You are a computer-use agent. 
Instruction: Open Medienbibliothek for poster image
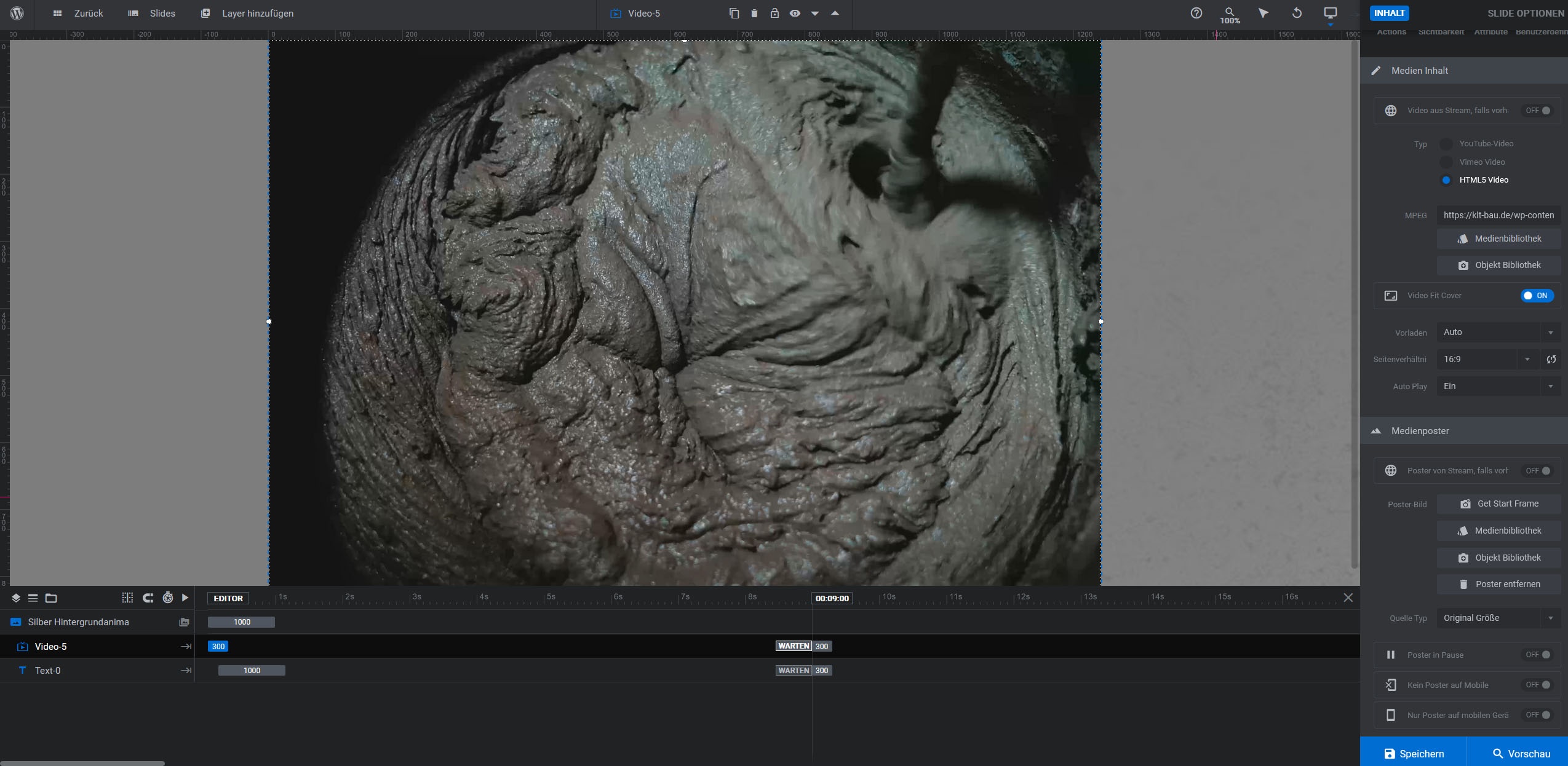[x=1498, y=531]
